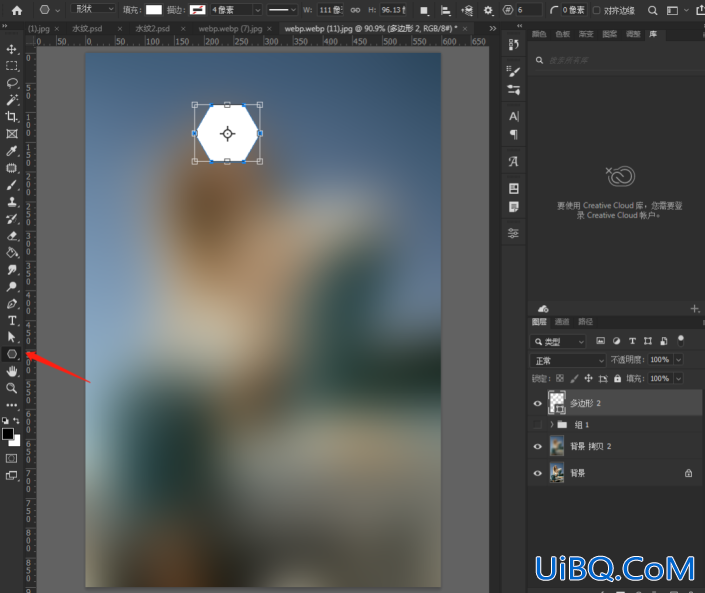Hide the 多边形 2 layer
The image size is (705, 593).
click(x=537, y=403)
